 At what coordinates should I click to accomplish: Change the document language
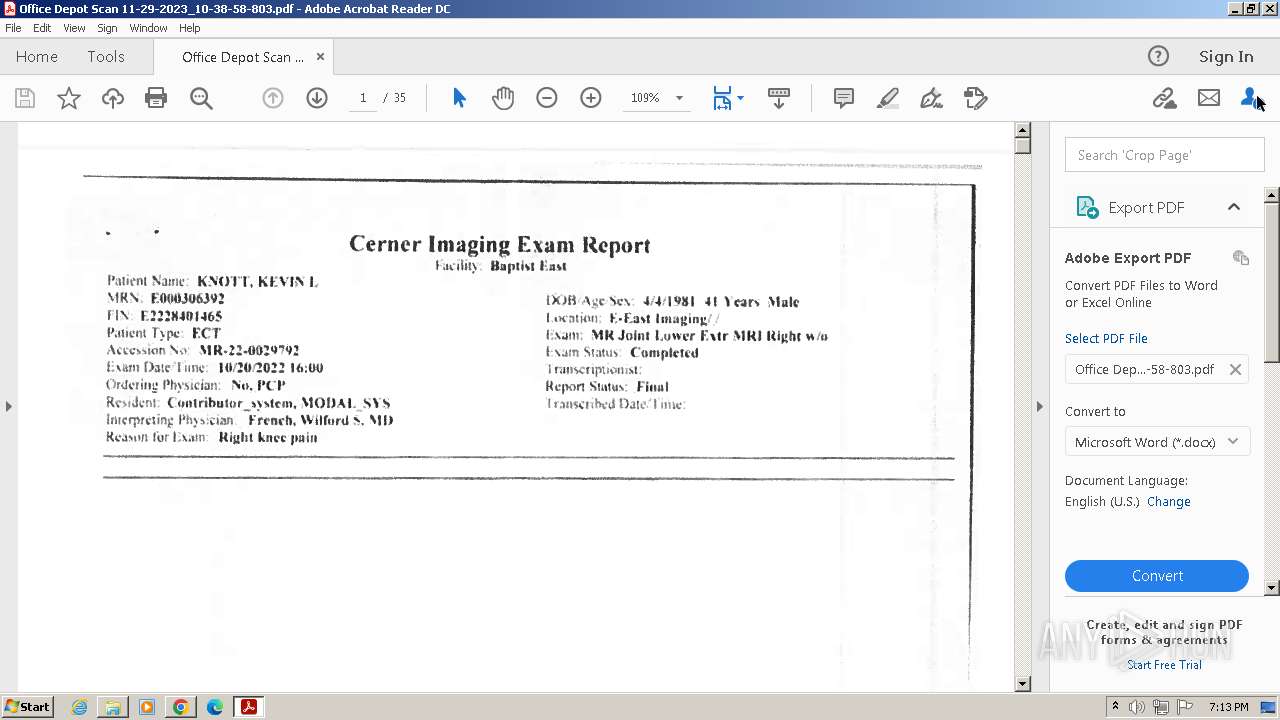coord(1169,502)
